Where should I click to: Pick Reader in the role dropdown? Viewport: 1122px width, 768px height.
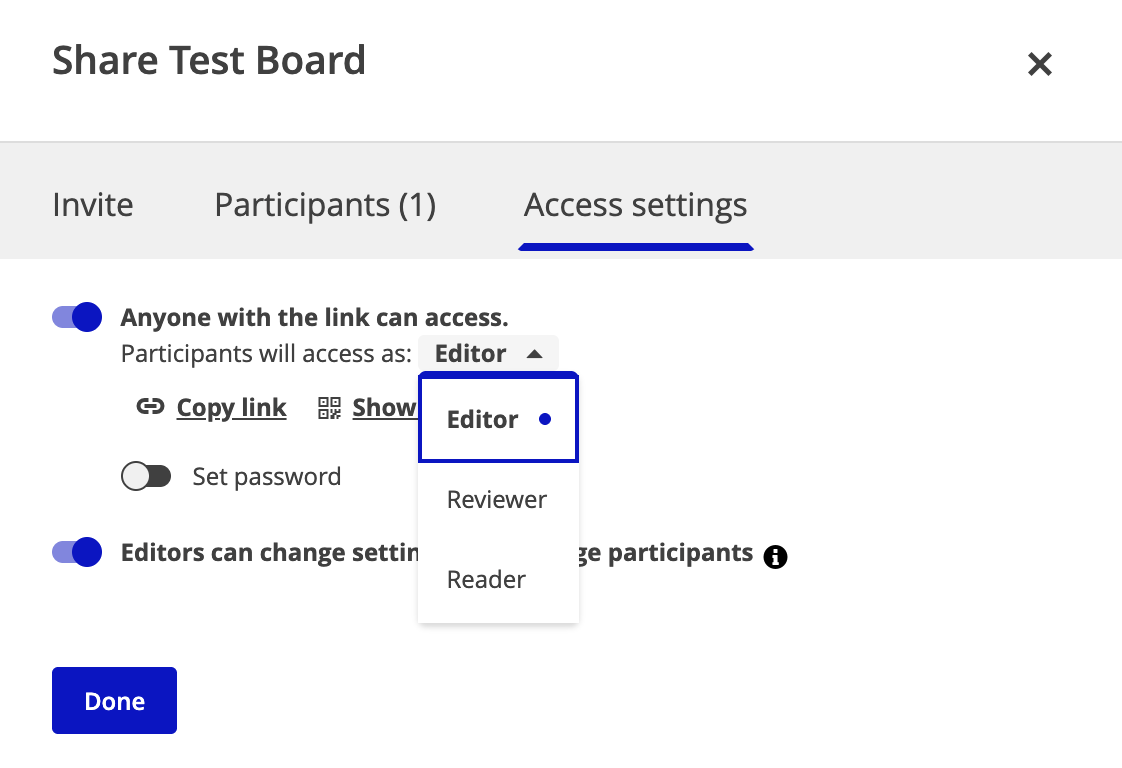click(x=487, y=579)
